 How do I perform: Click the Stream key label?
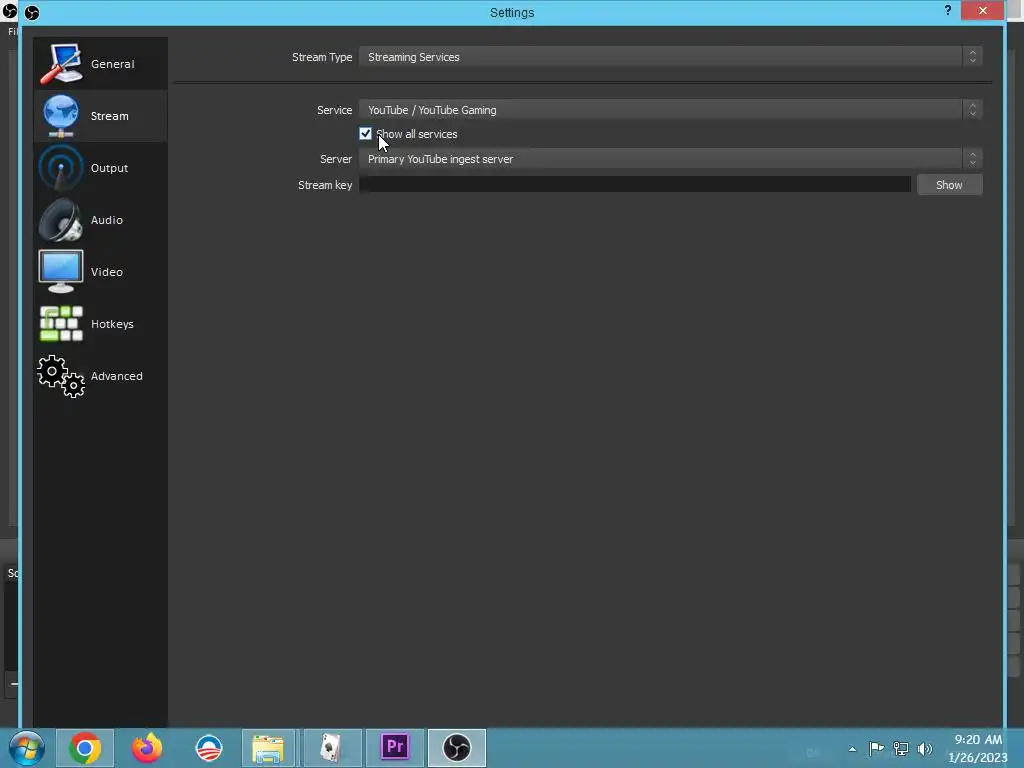point(325,185)
